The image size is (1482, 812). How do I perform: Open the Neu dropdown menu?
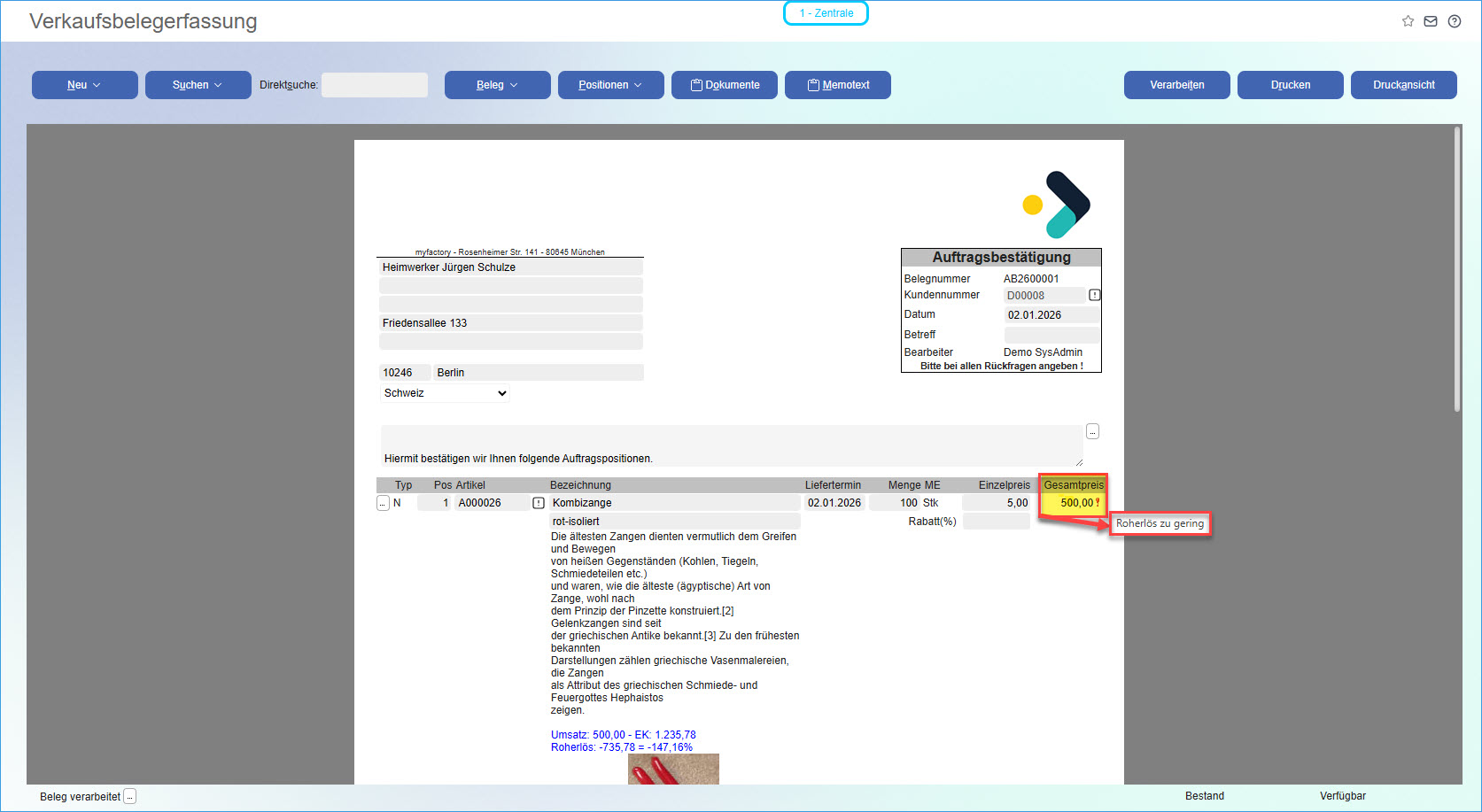pos(85,85)
